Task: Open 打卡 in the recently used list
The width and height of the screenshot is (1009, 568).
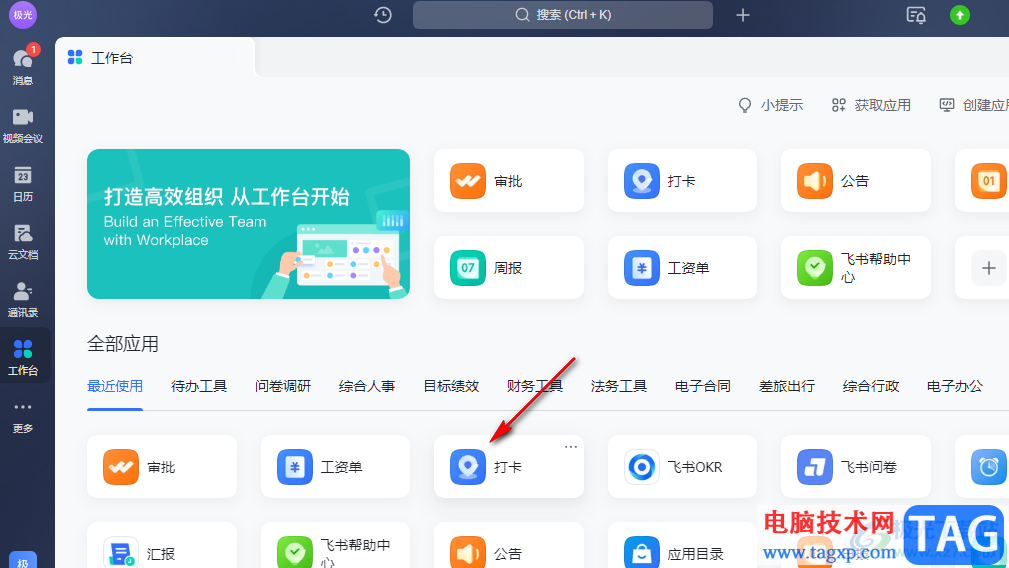Action: pyautogui.click(x=508, y=466)
